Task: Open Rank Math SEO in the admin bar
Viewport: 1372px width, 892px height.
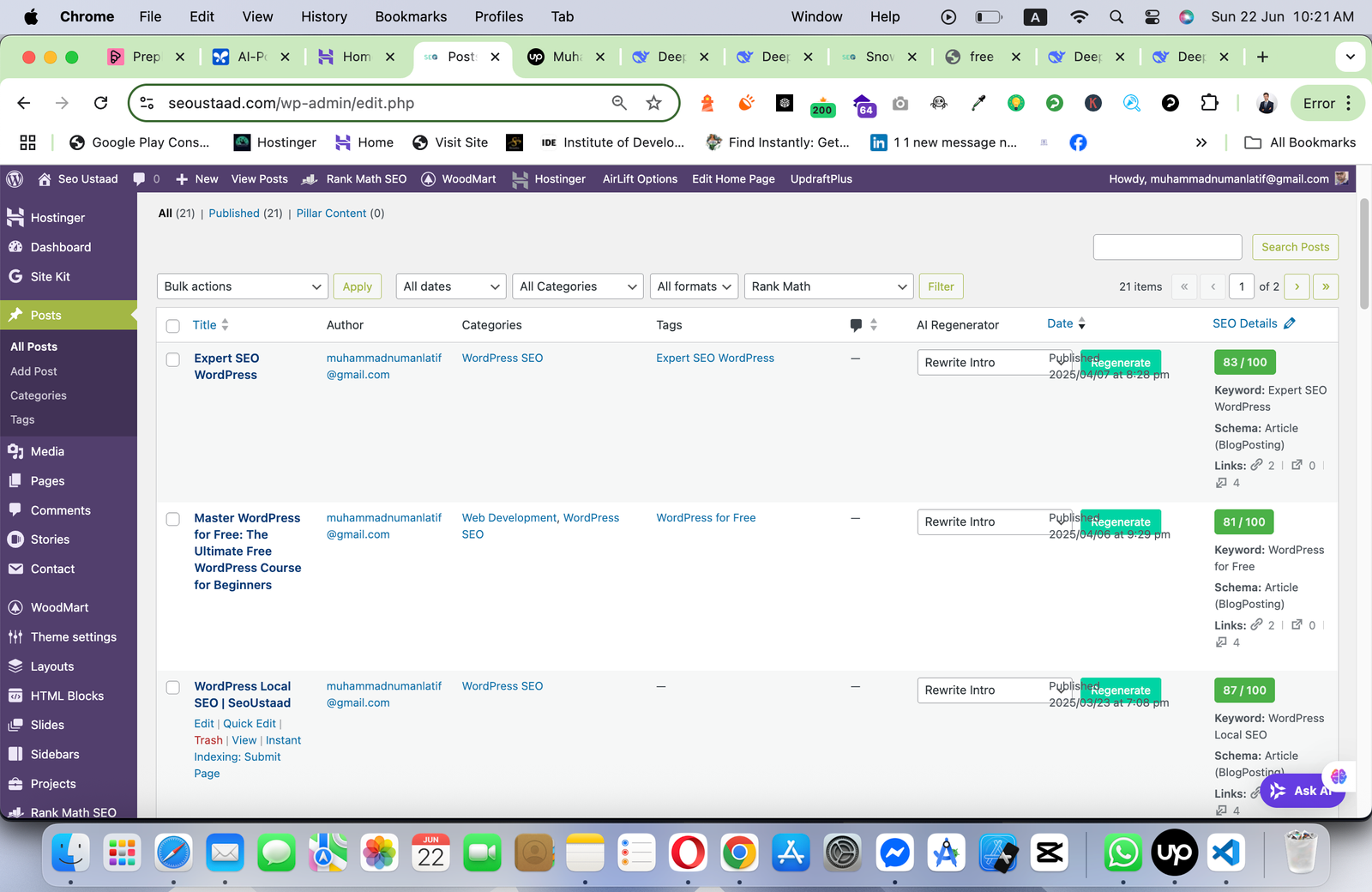Action: coord(356,179)
